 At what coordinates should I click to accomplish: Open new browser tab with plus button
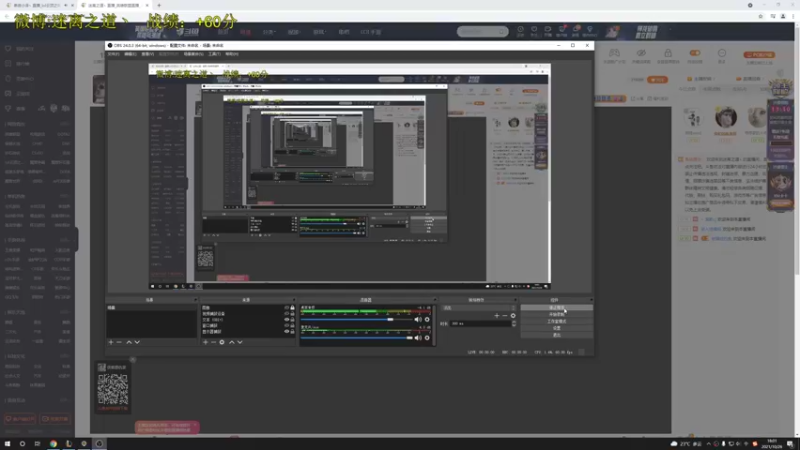point(159,5)
